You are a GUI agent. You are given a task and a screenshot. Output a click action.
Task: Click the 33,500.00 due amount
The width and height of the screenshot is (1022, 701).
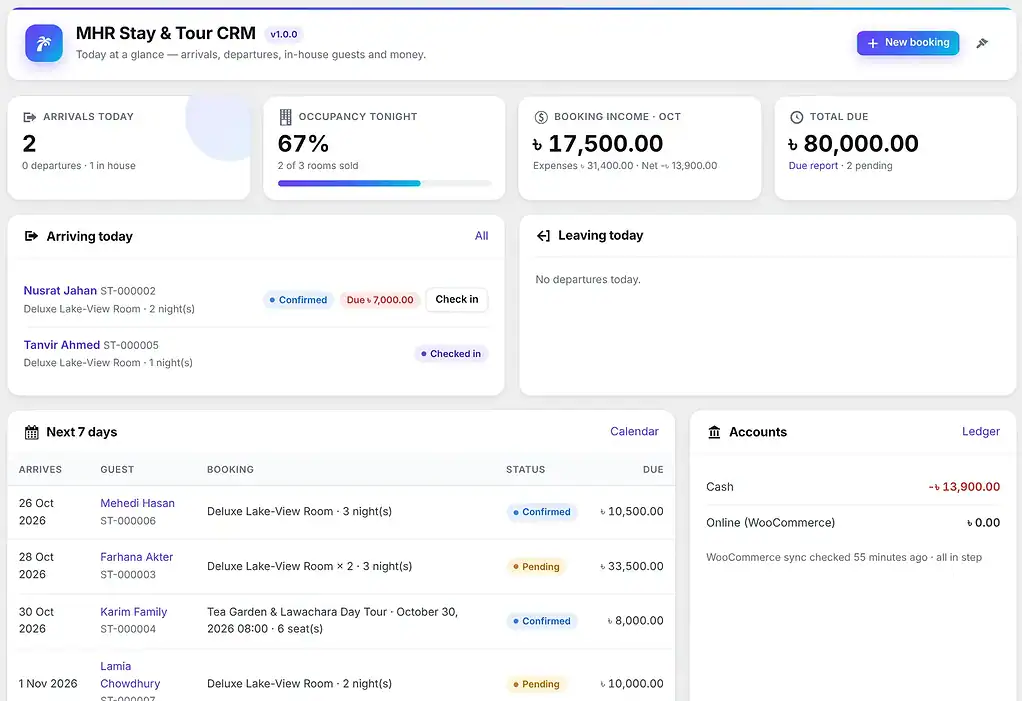[632, 566]
